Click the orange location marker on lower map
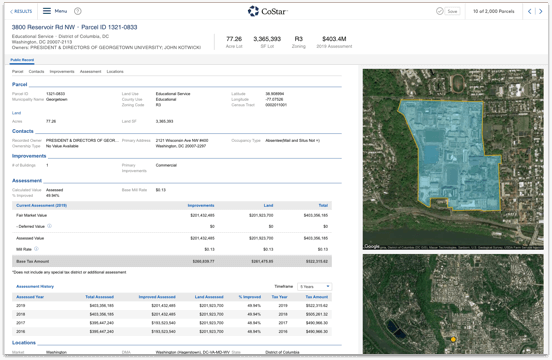This screenshot has width=552, height=360. click(x=453, y=340)
